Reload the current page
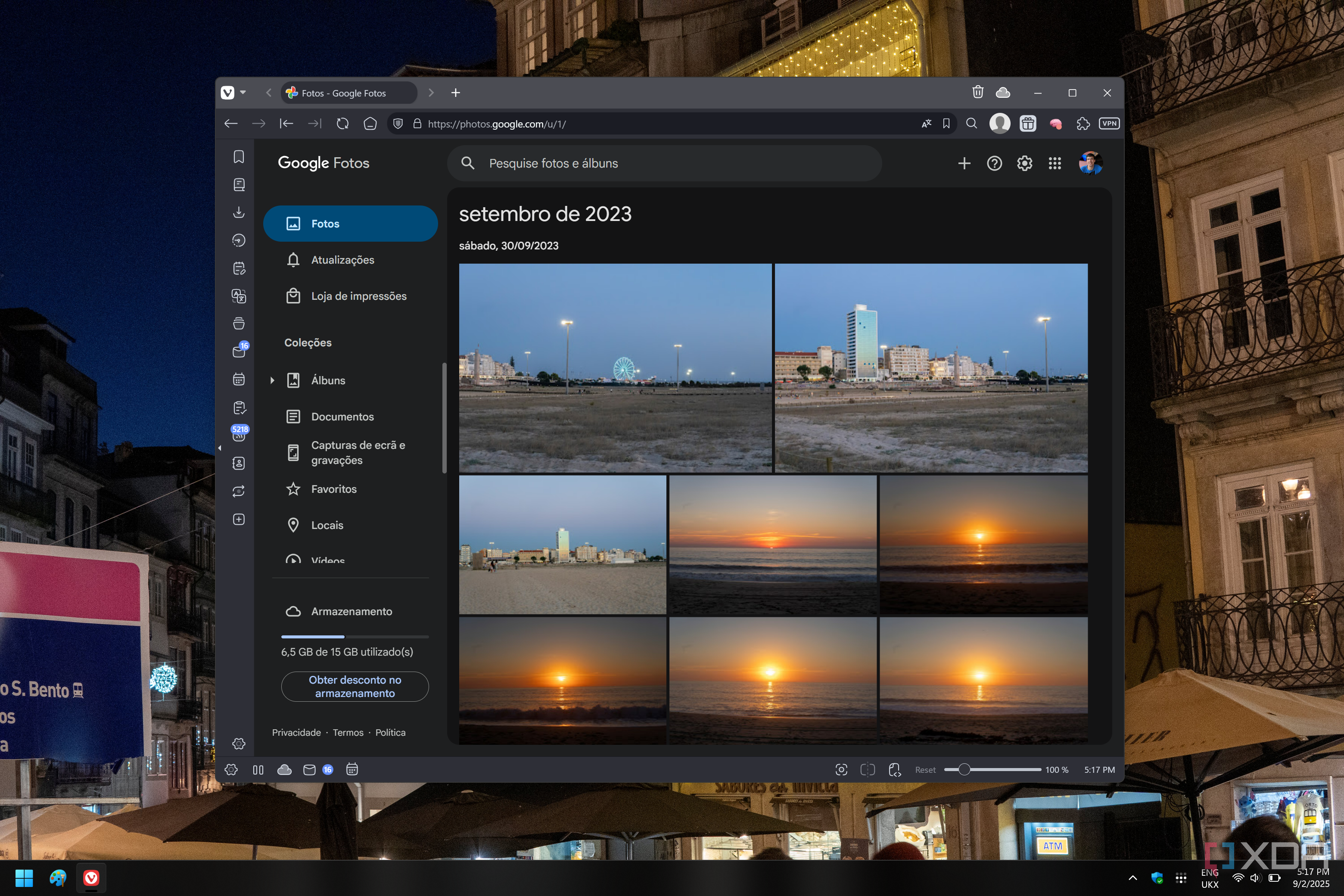This screenshot has height=896, width=1344. tap(342, 124)
